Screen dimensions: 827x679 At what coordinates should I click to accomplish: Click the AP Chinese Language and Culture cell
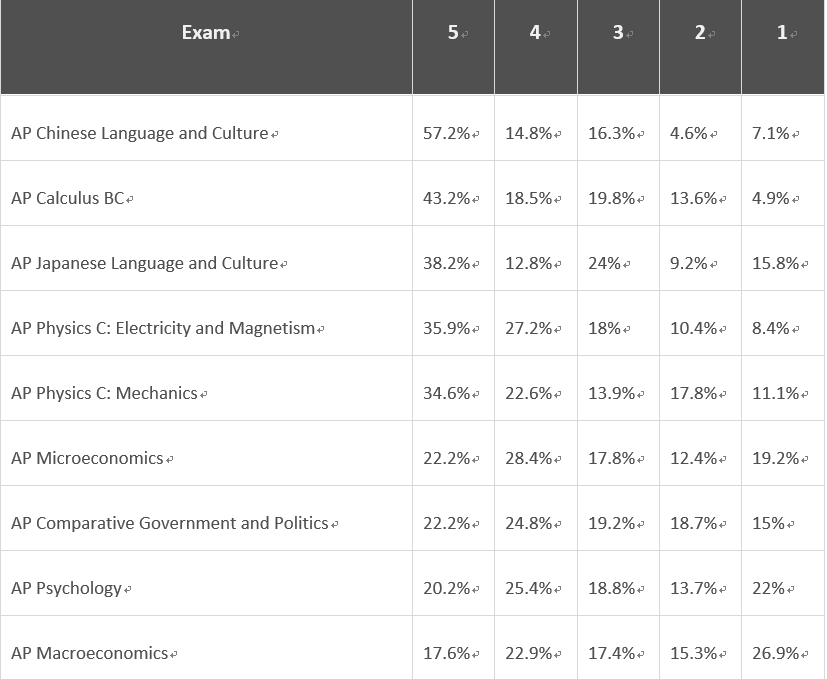pos(140,133)
